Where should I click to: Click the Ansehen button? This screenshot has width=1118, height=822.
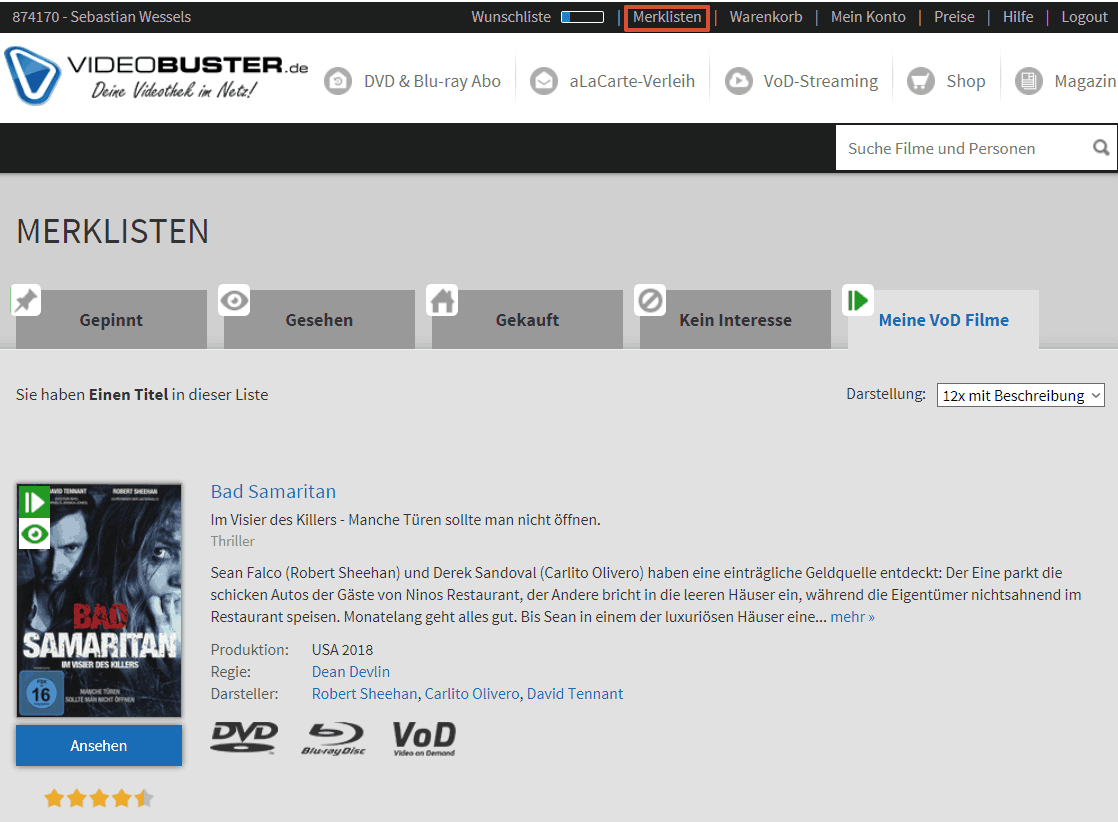(x=99, y=746)
